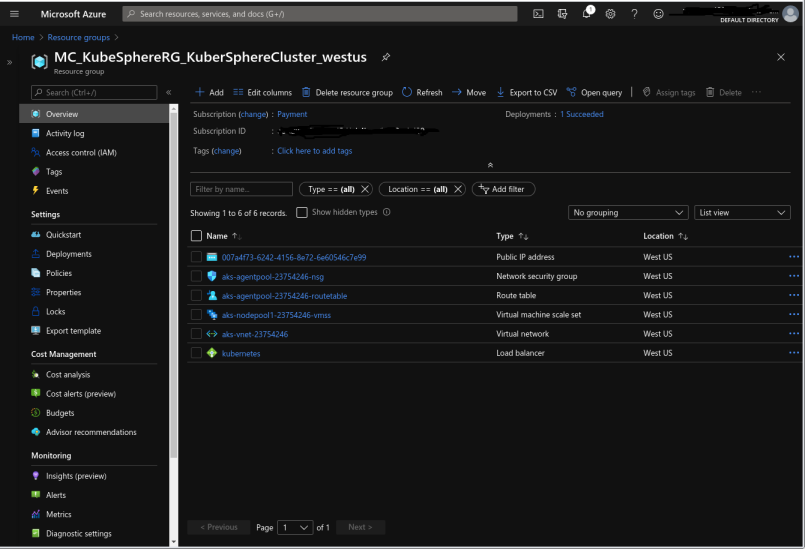Go to Resource groups breadcrumb
This screenshot has width=805, height=549.
tap(79, 37)
